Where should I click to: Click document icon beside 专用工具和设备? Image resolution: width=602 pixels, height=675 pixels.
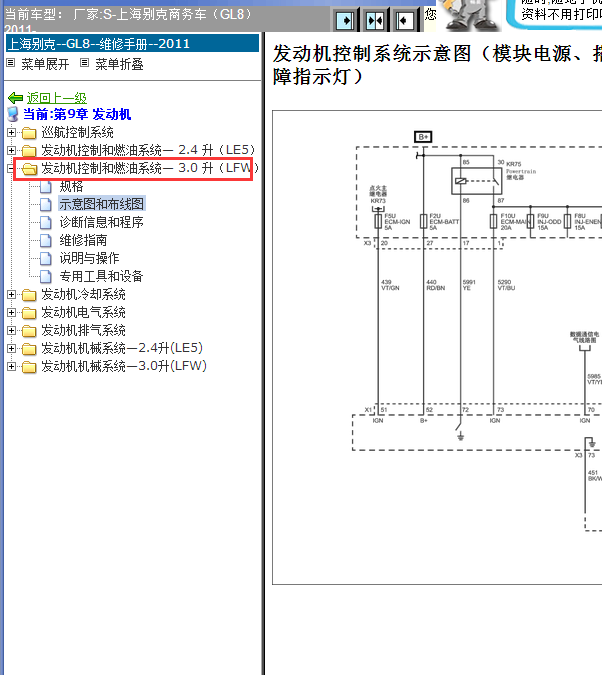point(46,277)
